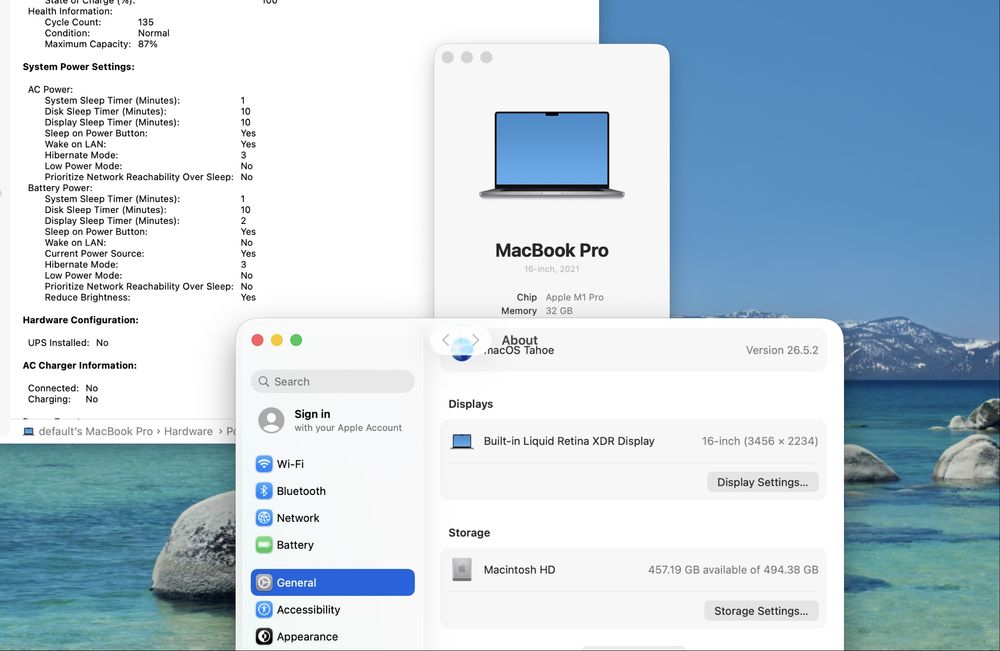
Task: Click the magnifying glass in Search field
Action: pos(263,381)
